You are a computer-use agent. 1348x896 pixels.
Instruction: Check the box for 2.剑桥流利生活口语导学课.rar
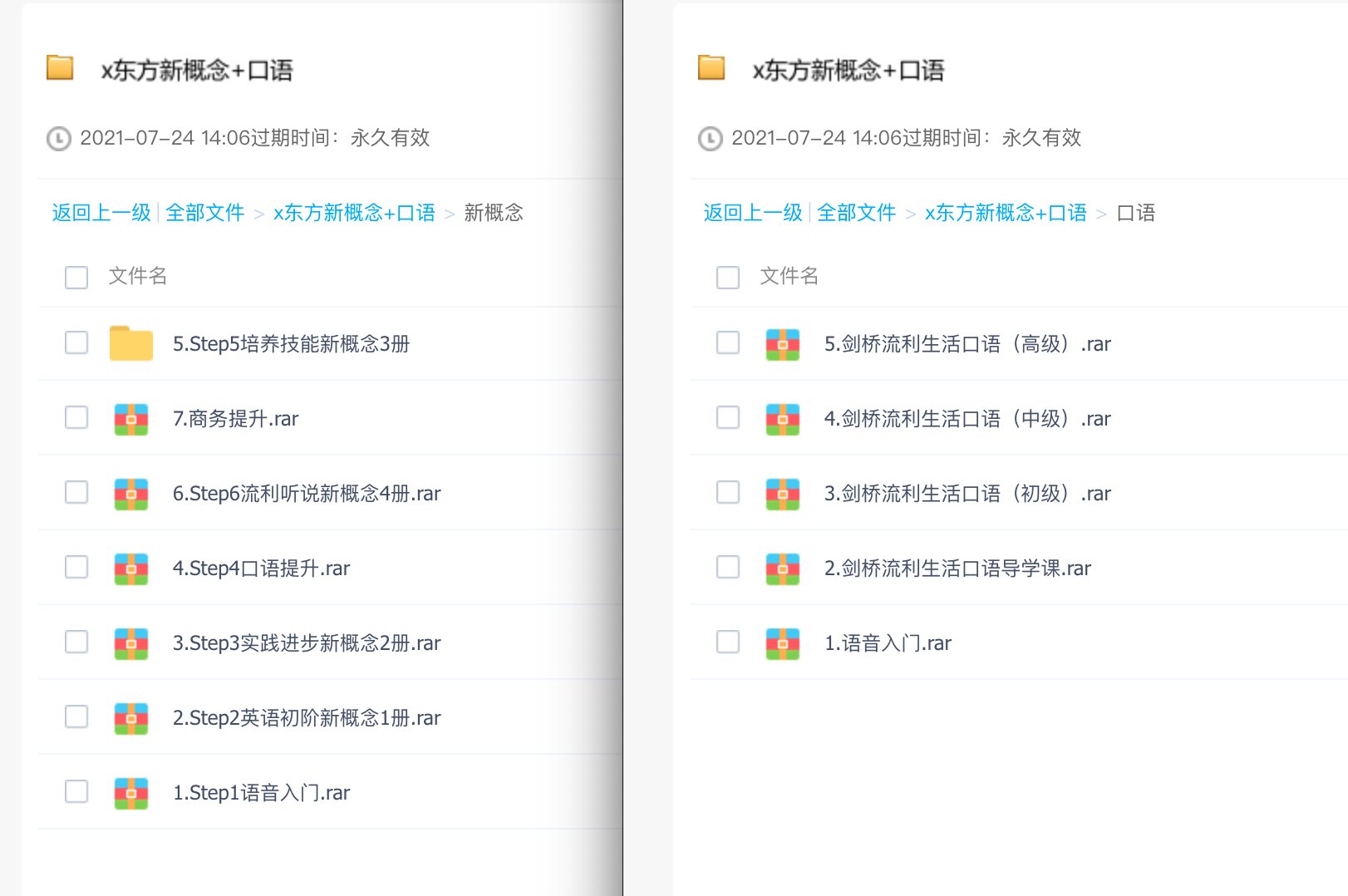pos(728,567)
